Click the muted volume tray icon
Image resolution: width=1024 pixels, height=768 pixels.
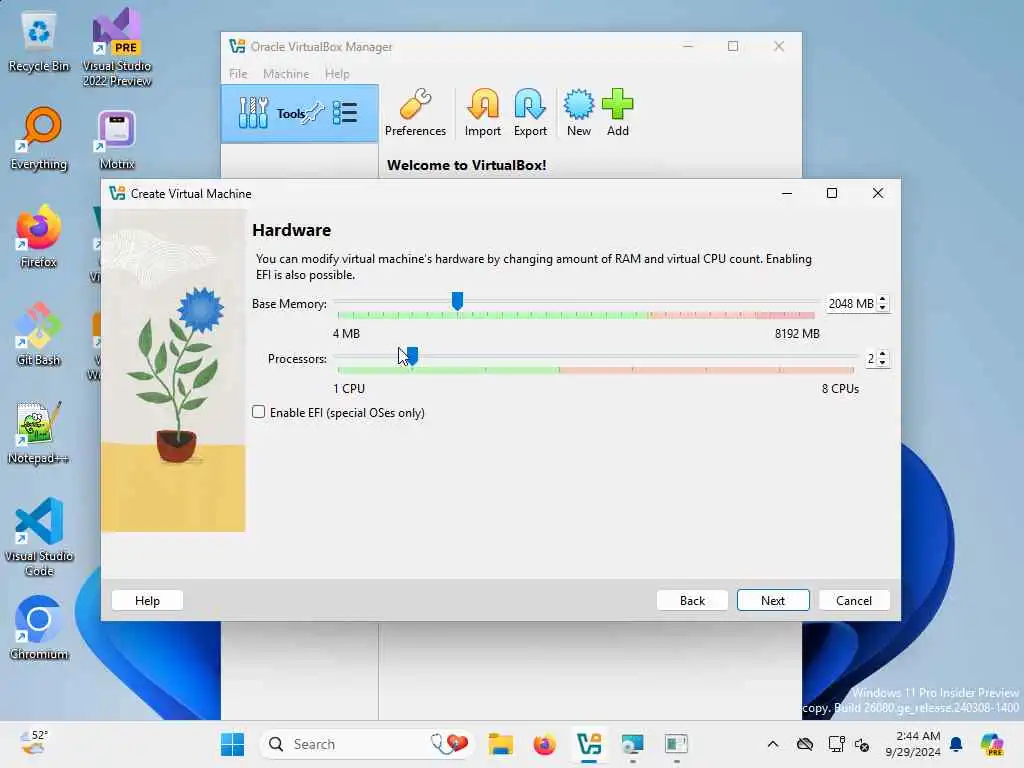point(862,744)
